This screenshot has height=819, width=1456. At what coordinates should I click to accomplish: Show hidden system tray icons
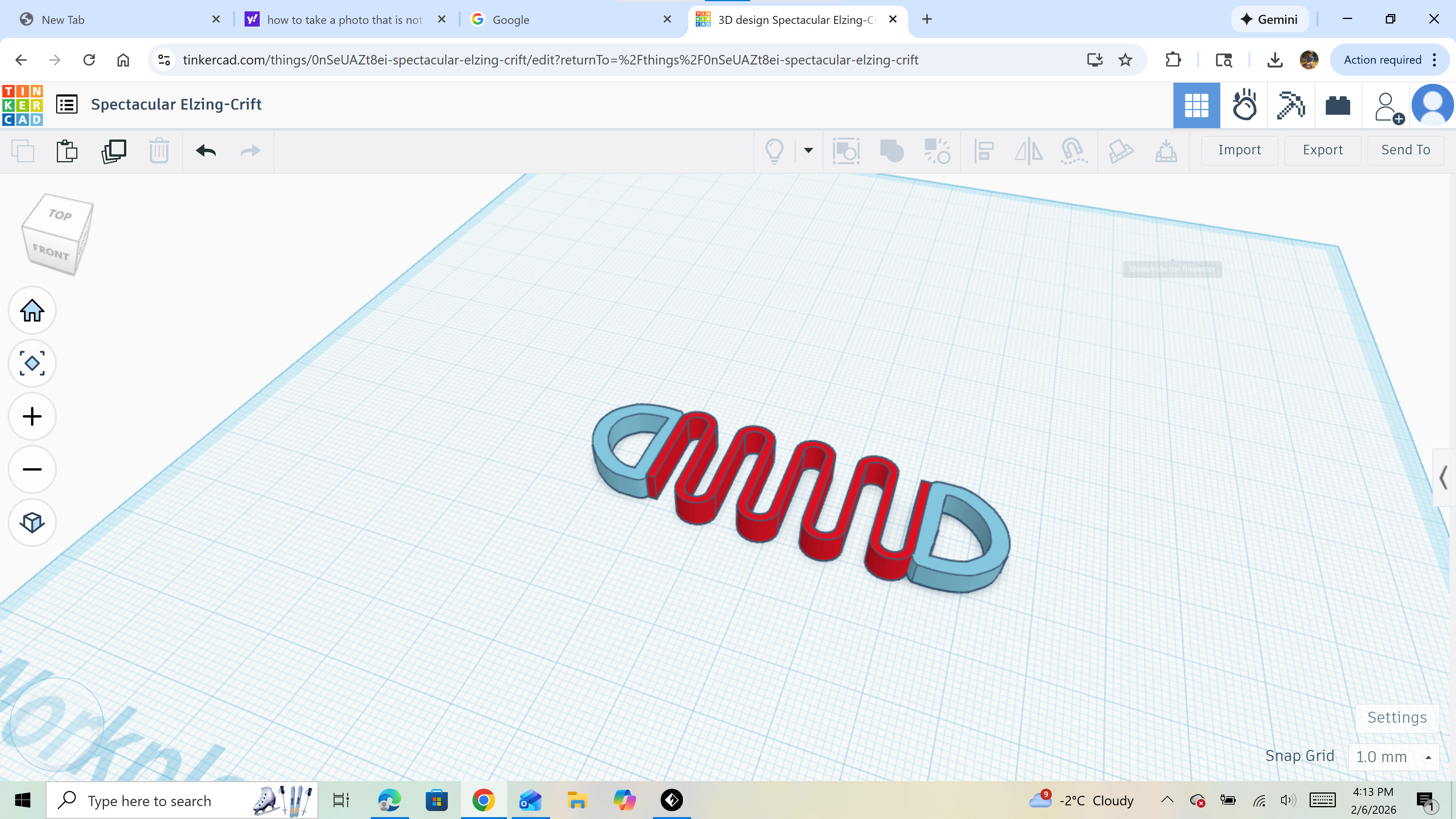[x=1167, y=800]
